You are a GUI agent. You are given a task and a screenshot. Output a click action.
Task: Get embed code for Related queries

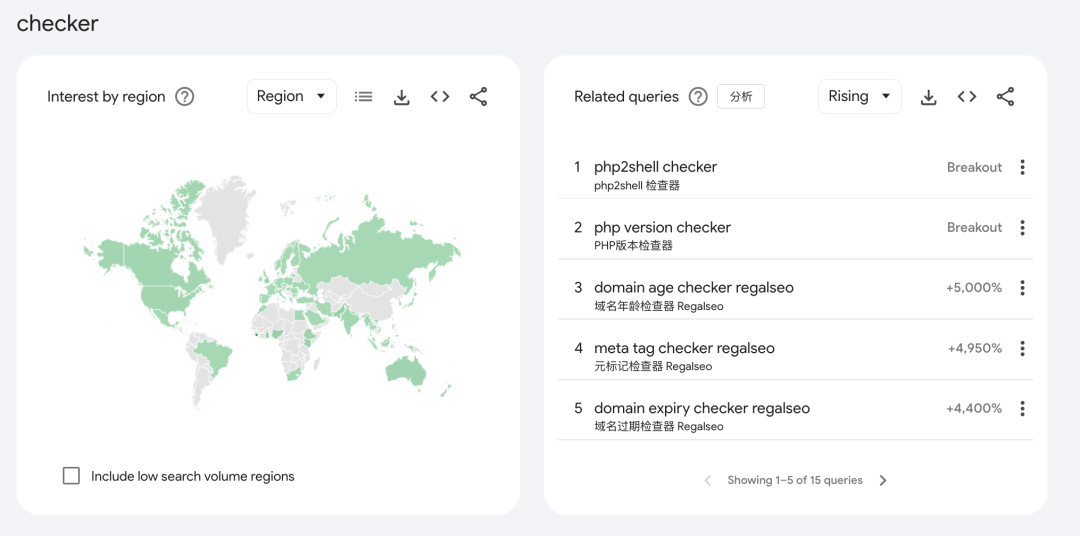[x=967, y=96]
